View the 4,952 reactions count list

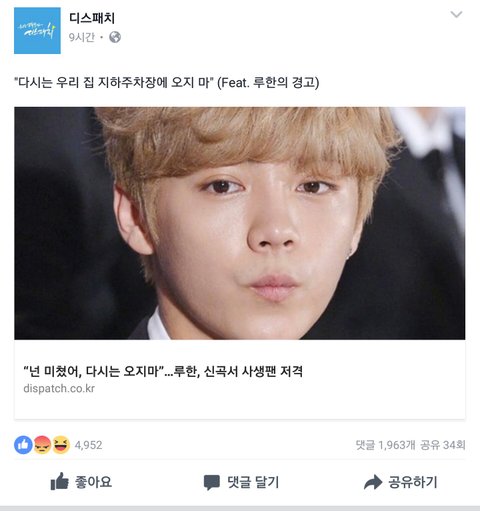[x=88, y=445]
